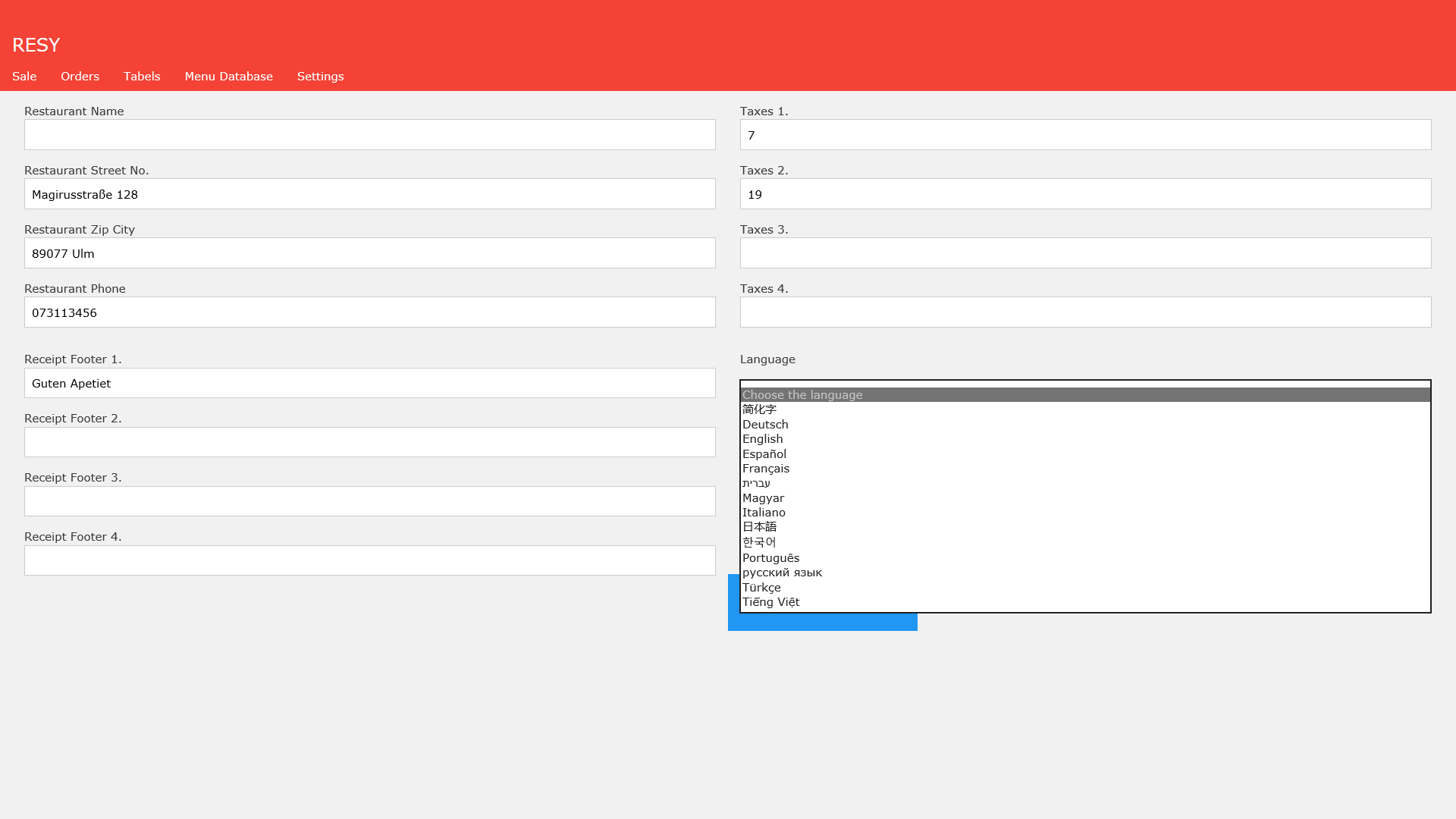
Task: Open Menu Database page
Action: click(x=228, y=77)
